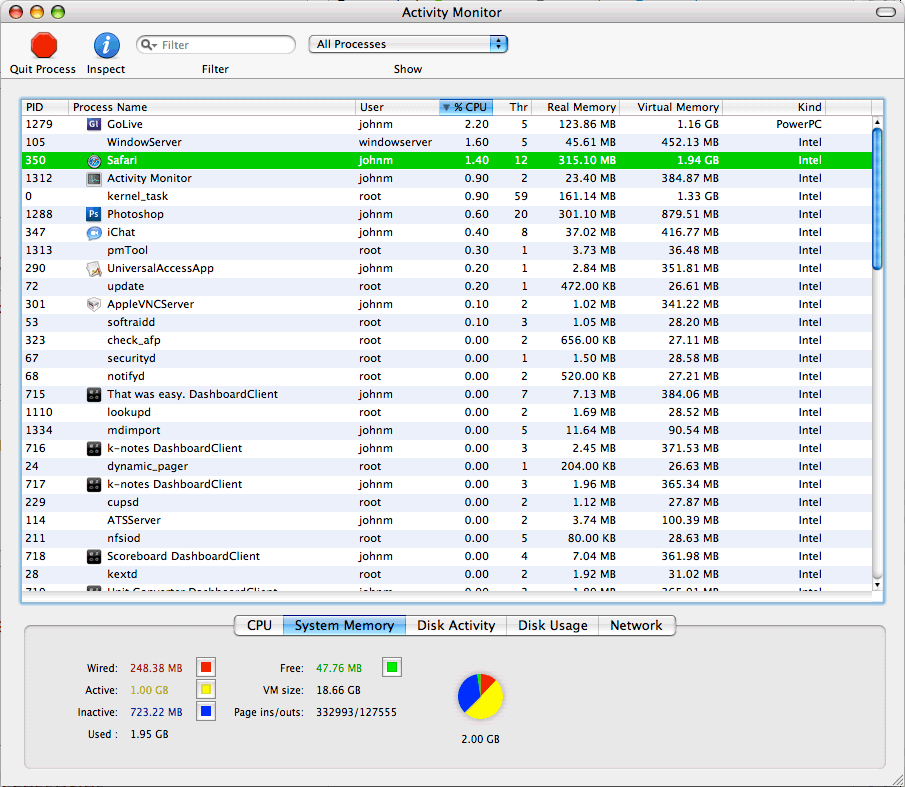
Task: Sort by Virtual Memory column header
Action: point(671,107)
